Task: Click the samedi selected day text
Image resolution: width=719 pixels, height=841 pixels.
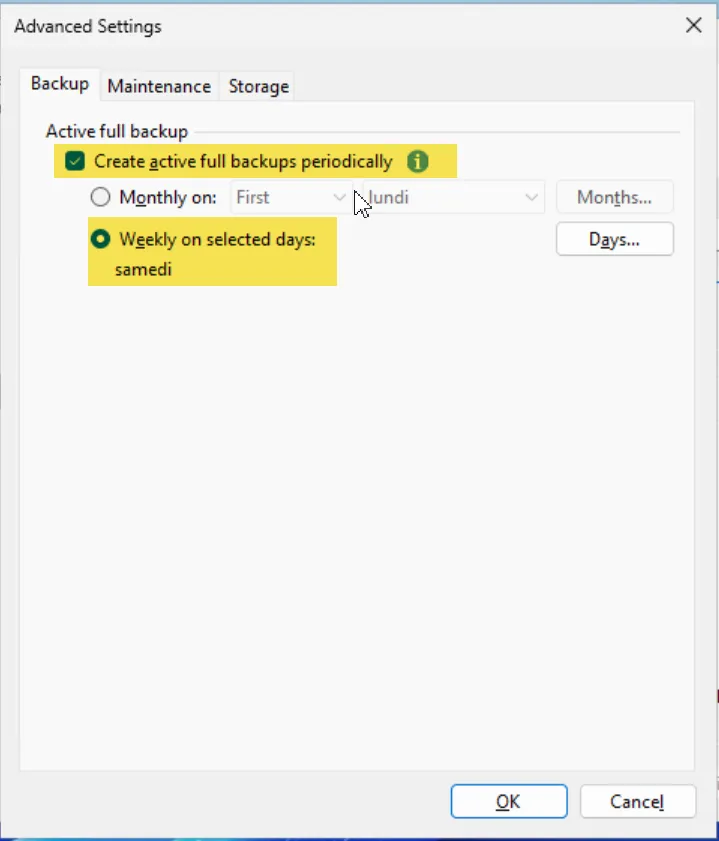Action: pyautogui.click(x=143, y=269)
